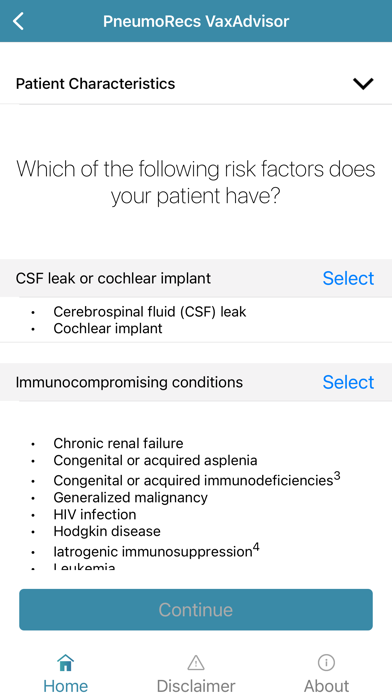392x696 pixels.
Task: Open the Home house icon
Action: (65, 663)
